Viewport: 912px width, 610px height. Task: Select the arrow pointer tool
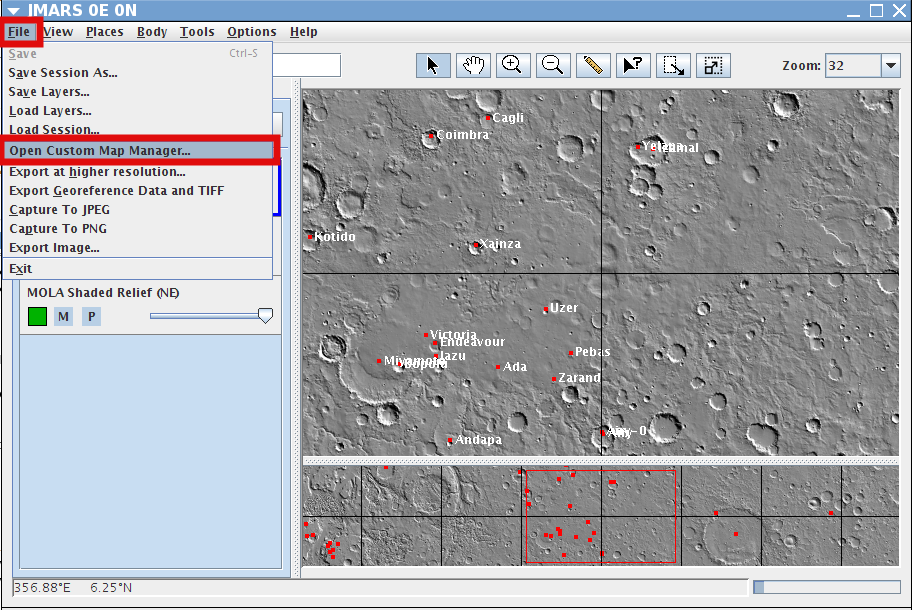coord(433,65)
